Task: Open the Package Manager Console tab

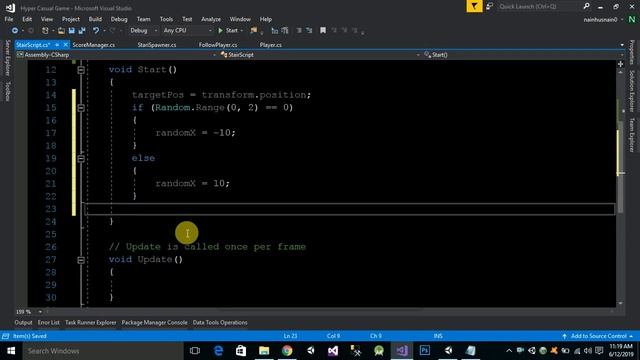Action: tap(154, 322)
